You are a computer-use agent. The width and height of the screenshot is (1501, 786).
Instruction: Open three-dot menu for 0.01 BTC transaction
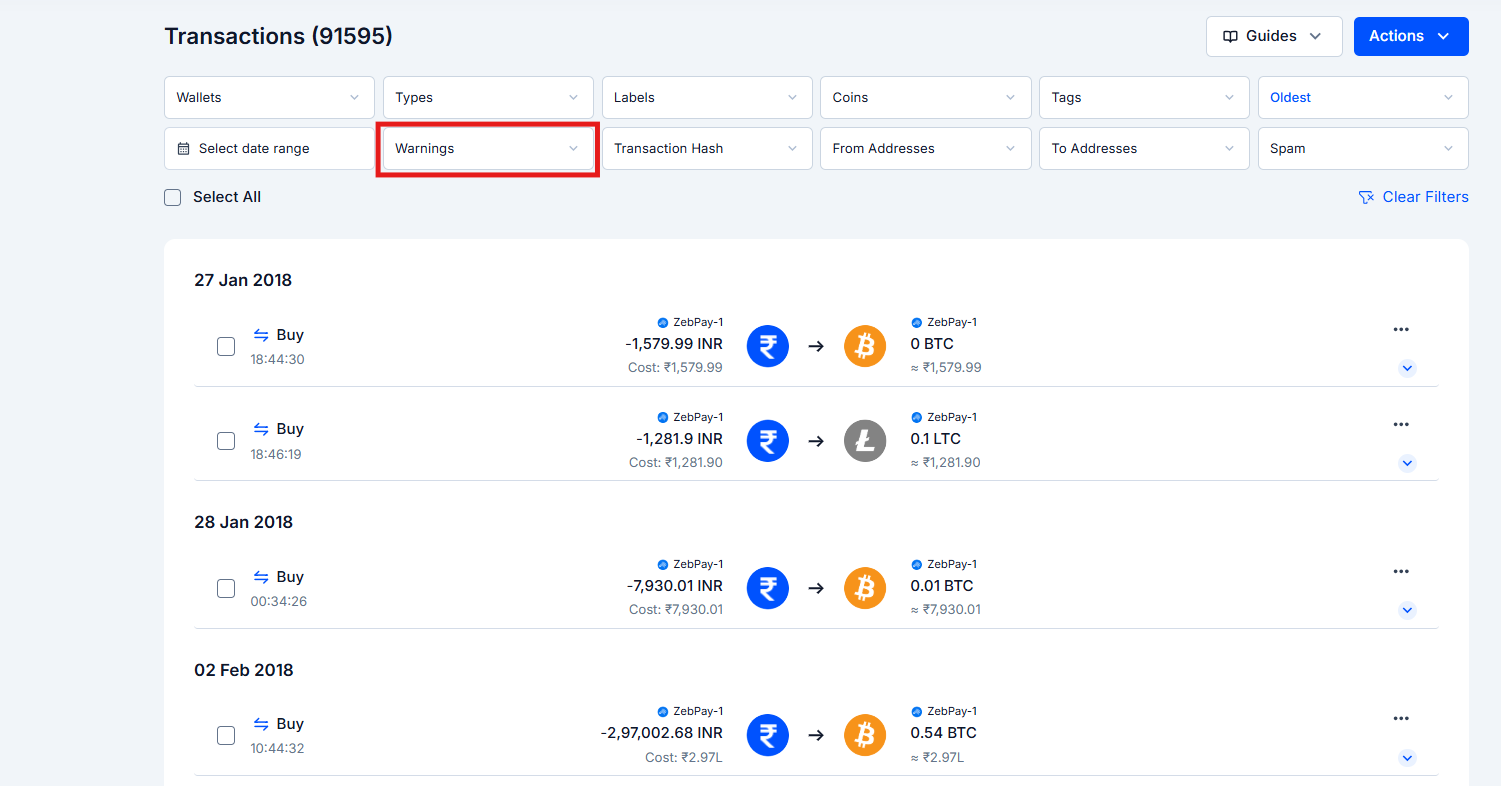point(1401,571)
